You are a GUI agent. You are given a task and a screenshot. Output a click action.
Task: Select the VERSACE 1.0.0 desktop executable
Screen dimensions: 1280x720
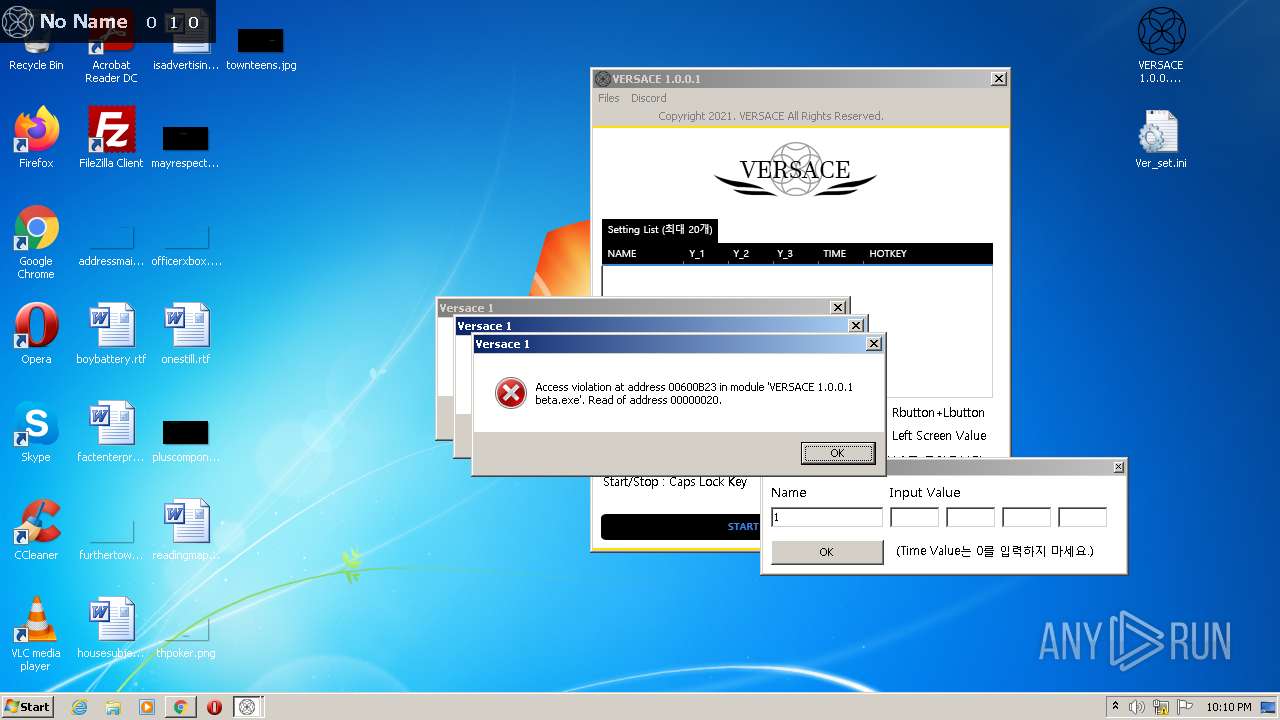pyautogui.click(x=1161, y=46)
